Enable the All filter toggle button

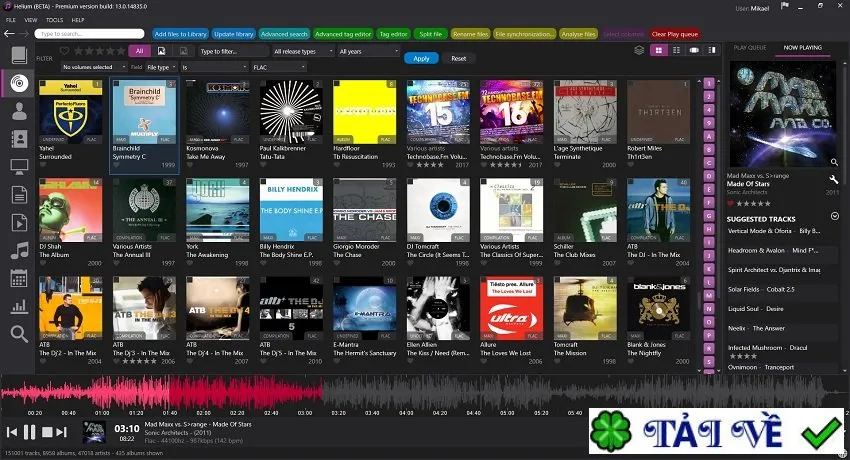pyautogui.click(x=139, y=51)
